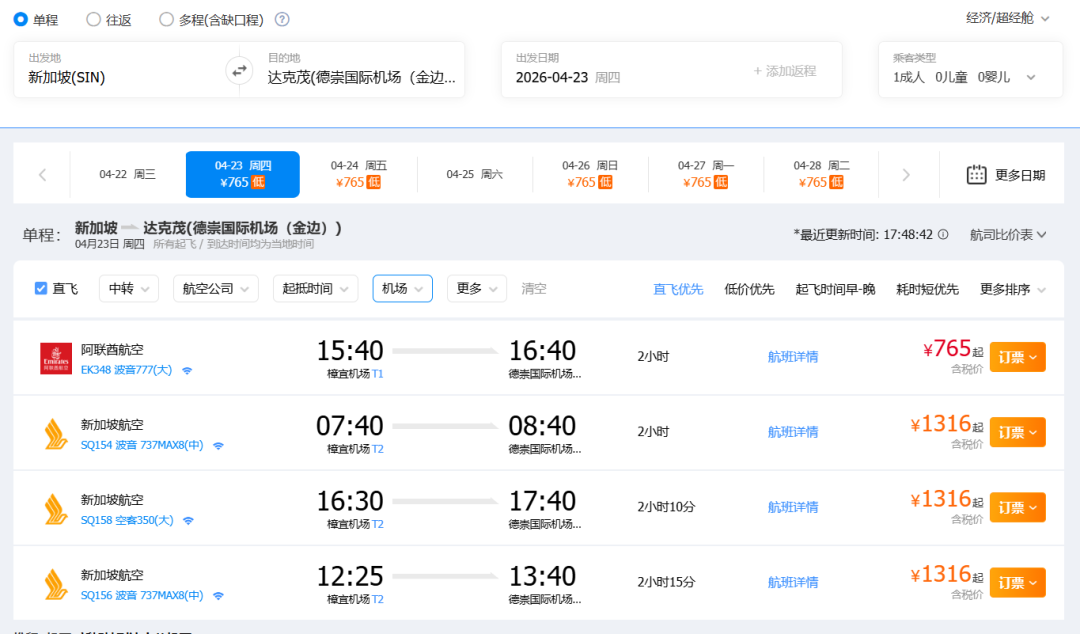This screenshot has height=634, width=1080.
Task: Open the 经济/超经舱 cabin class dropdown
Action: click(x=1008, y=18)
